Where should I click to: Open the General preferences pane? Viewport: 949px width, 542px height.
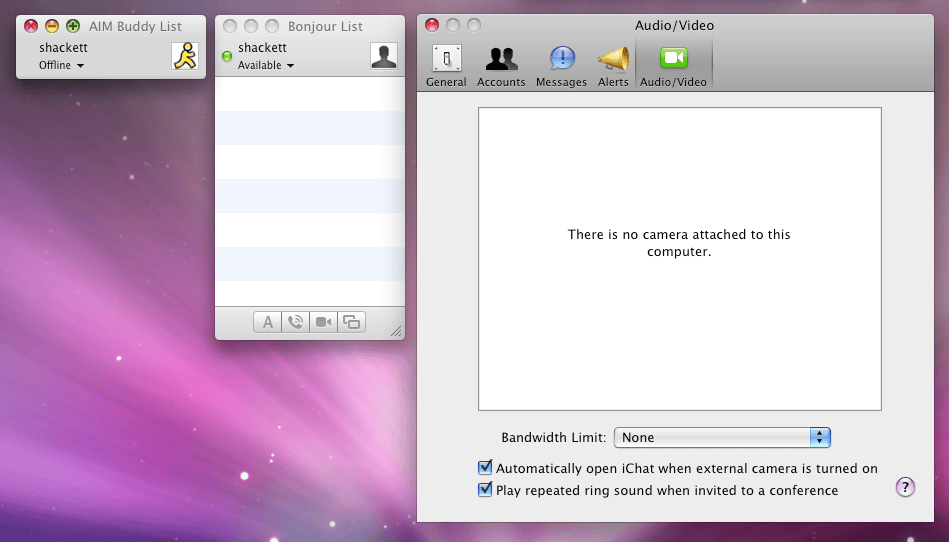(446, 65)
